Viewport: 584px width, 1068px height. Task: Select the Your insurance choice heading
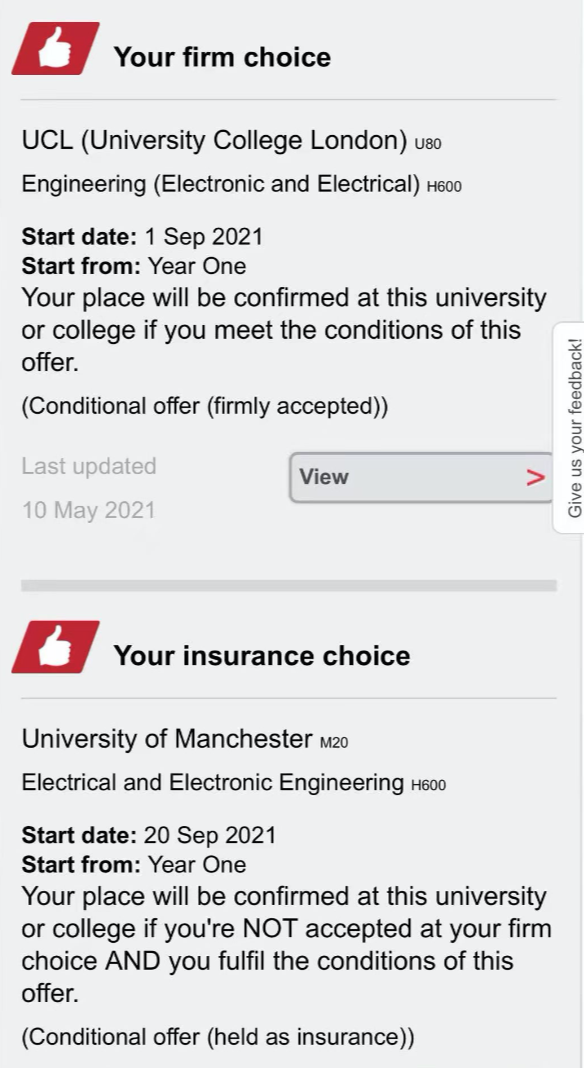262,655
